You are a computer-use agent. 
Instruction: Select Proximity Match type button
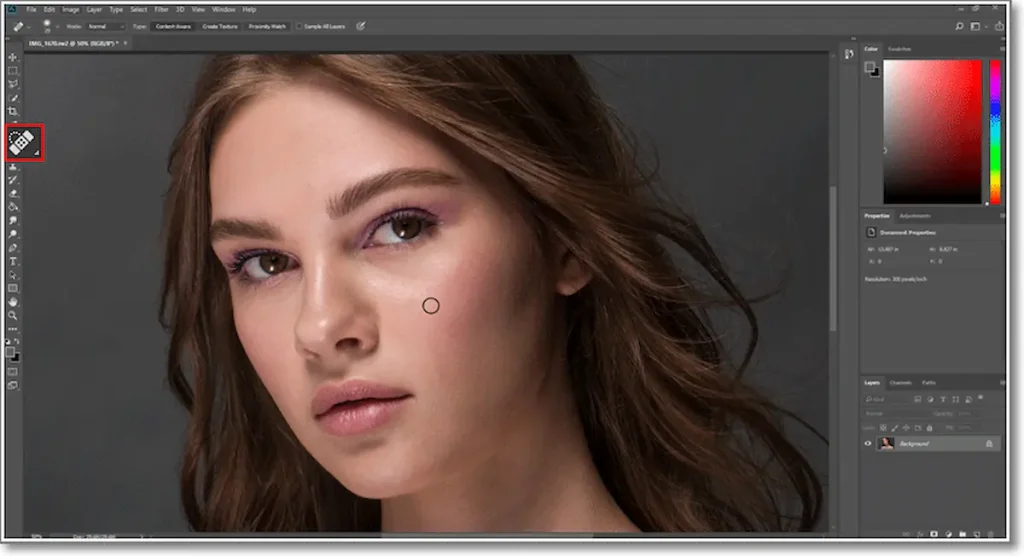click(267, 26)
